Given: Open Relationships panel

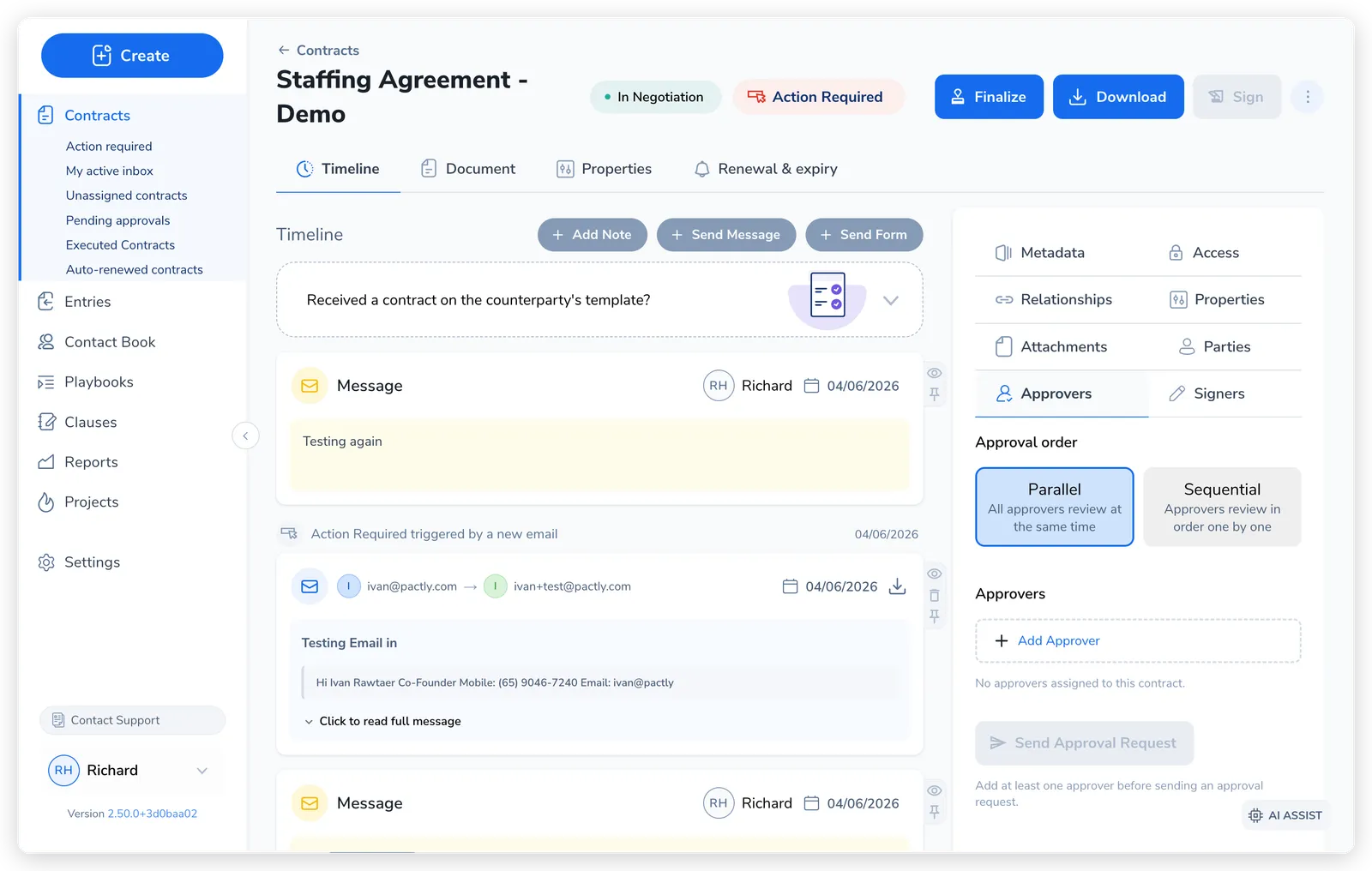Looking at the screenshot, I should pos(1053,300).
